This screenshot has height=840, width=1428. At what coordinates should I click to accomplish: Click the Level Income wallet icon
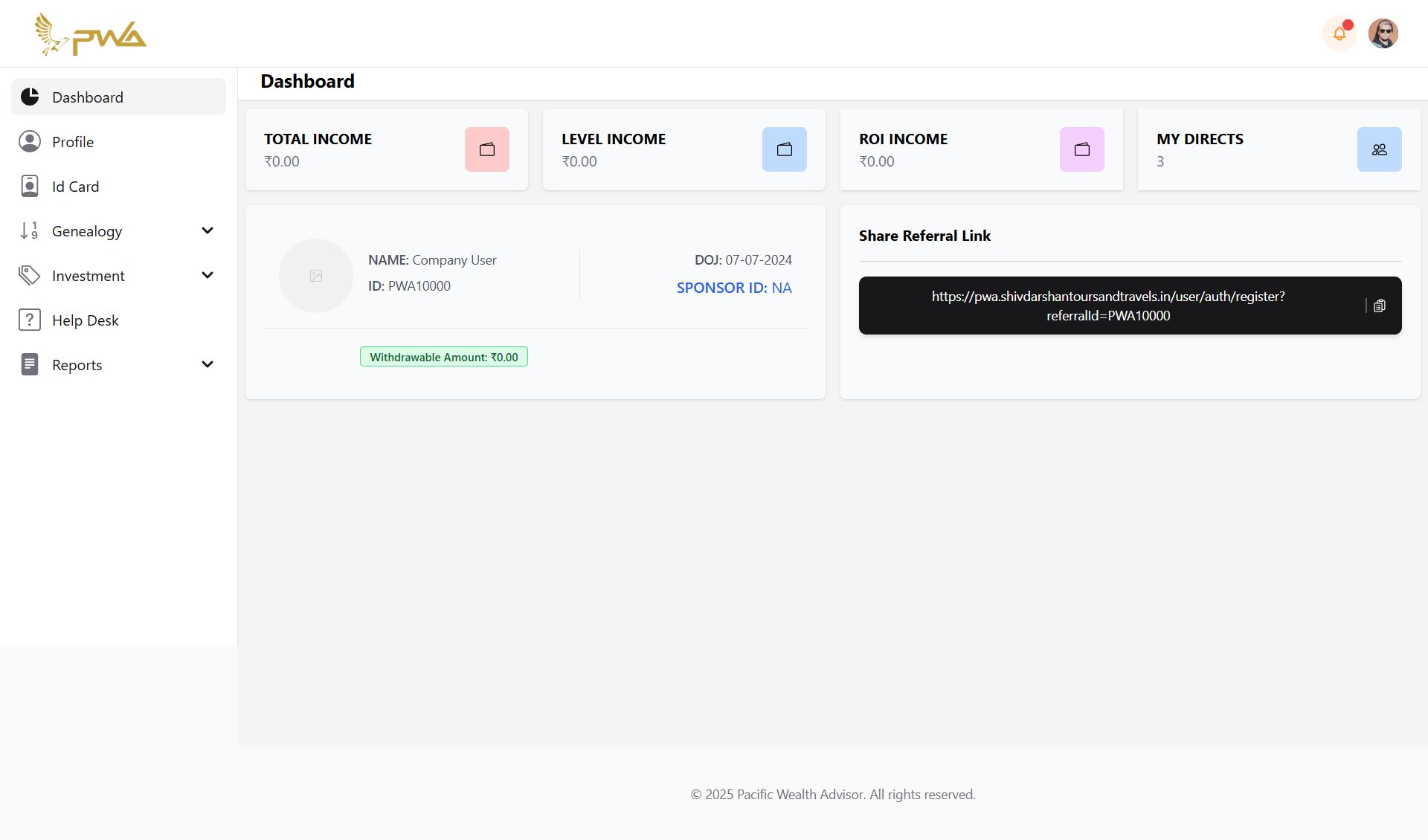(784, 149)
